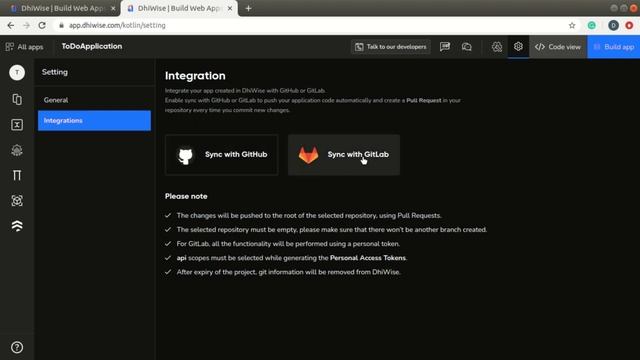The height and width of the screenshot is (360, 640).
Task: Click the user avatar T in sidebar
Action: tap(17, 73)
